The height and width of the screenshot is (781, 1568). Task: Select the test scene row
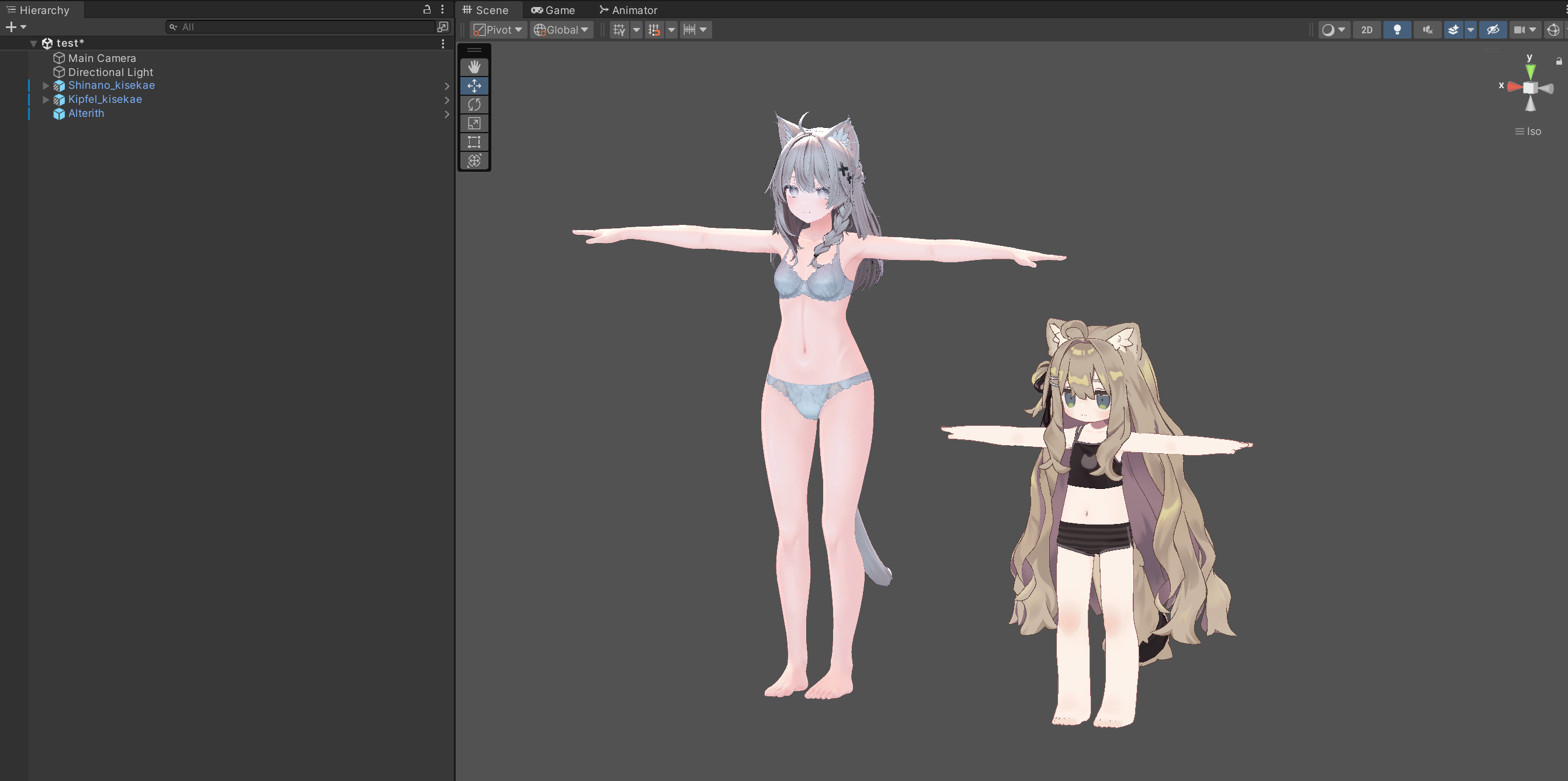pos(227,44)
